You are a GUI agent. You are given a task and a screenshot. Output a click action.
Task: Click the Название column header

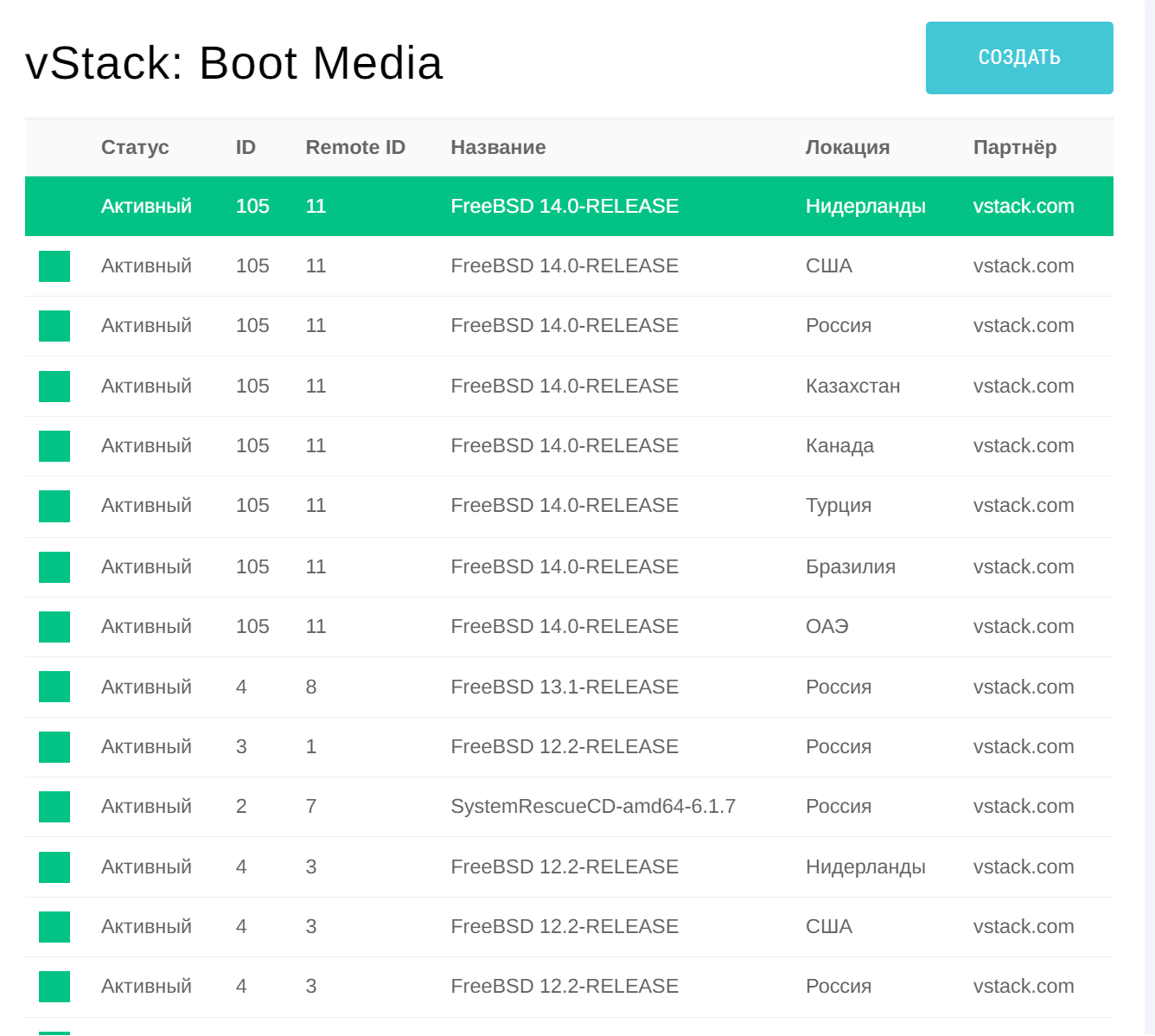498,147
